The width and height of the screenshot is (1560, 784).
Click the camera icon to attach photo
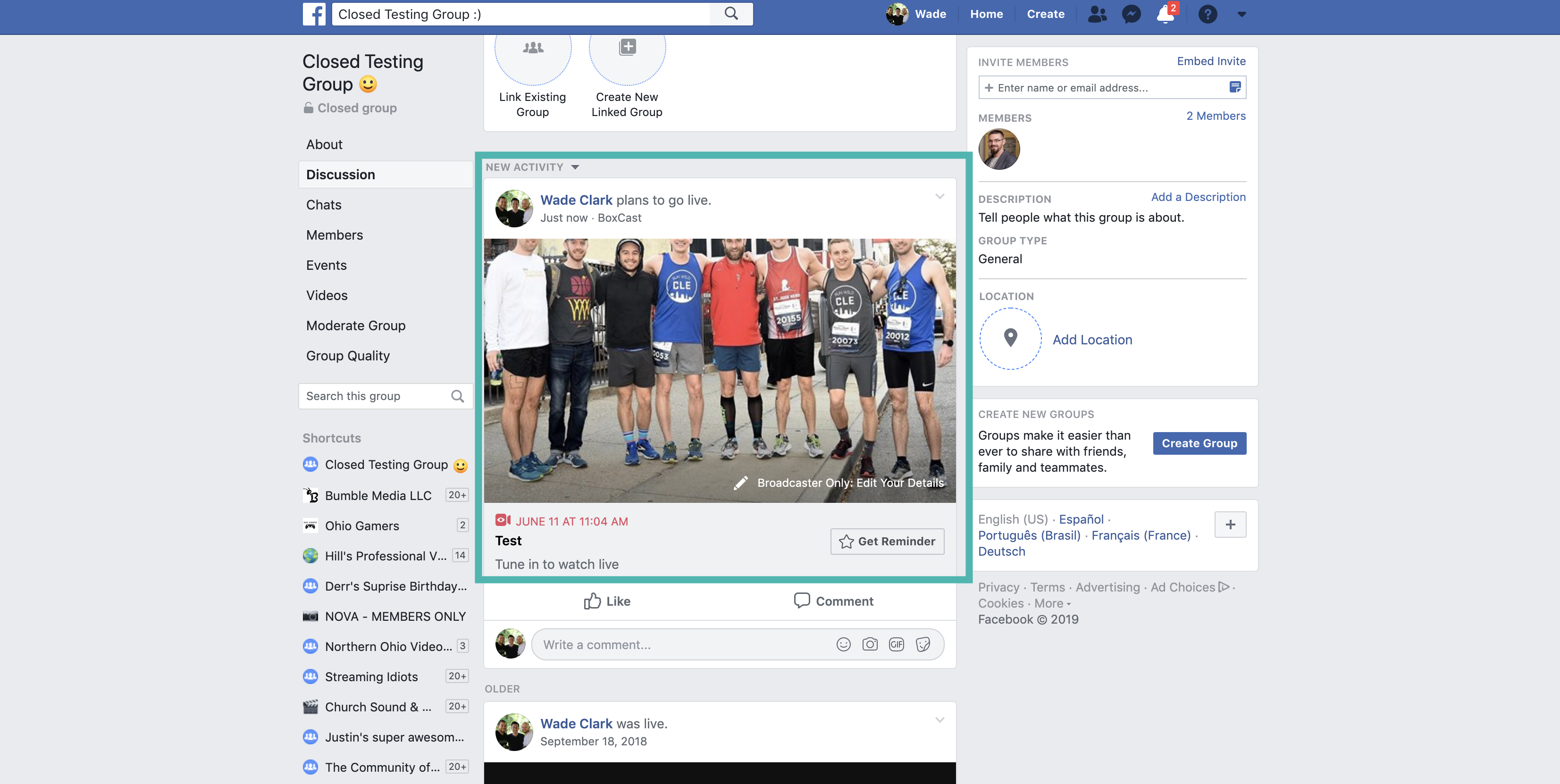[x=870, y=644]
